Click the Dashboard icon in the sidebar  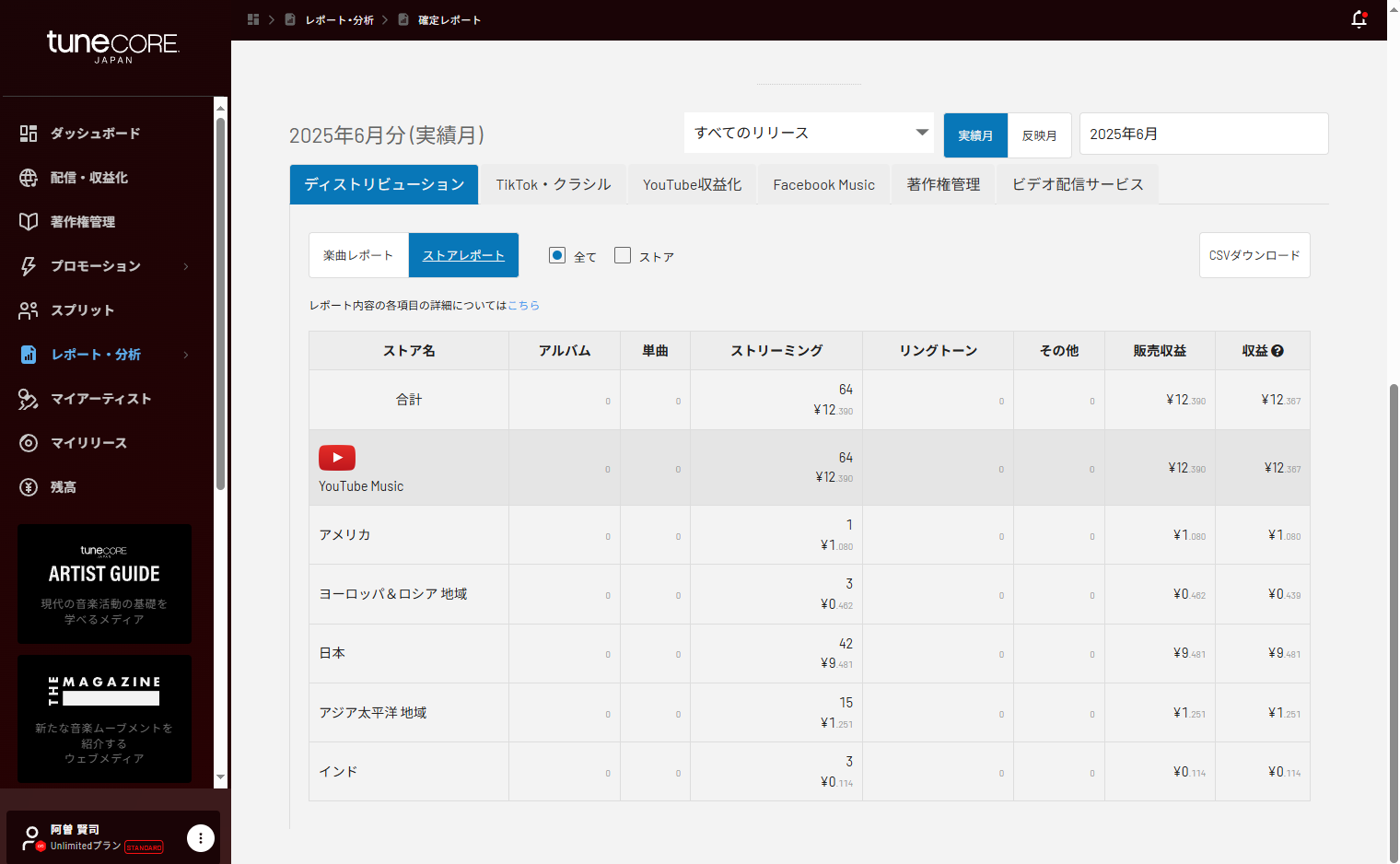(29, 134)
